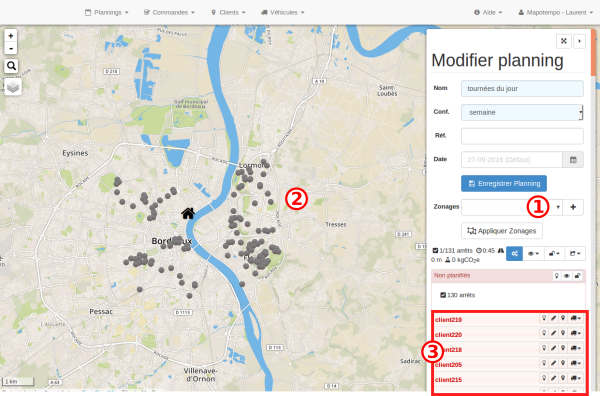Screen dimensions: 600x396
Task: Click the blue optimize routes button
Action: point(514,253)
